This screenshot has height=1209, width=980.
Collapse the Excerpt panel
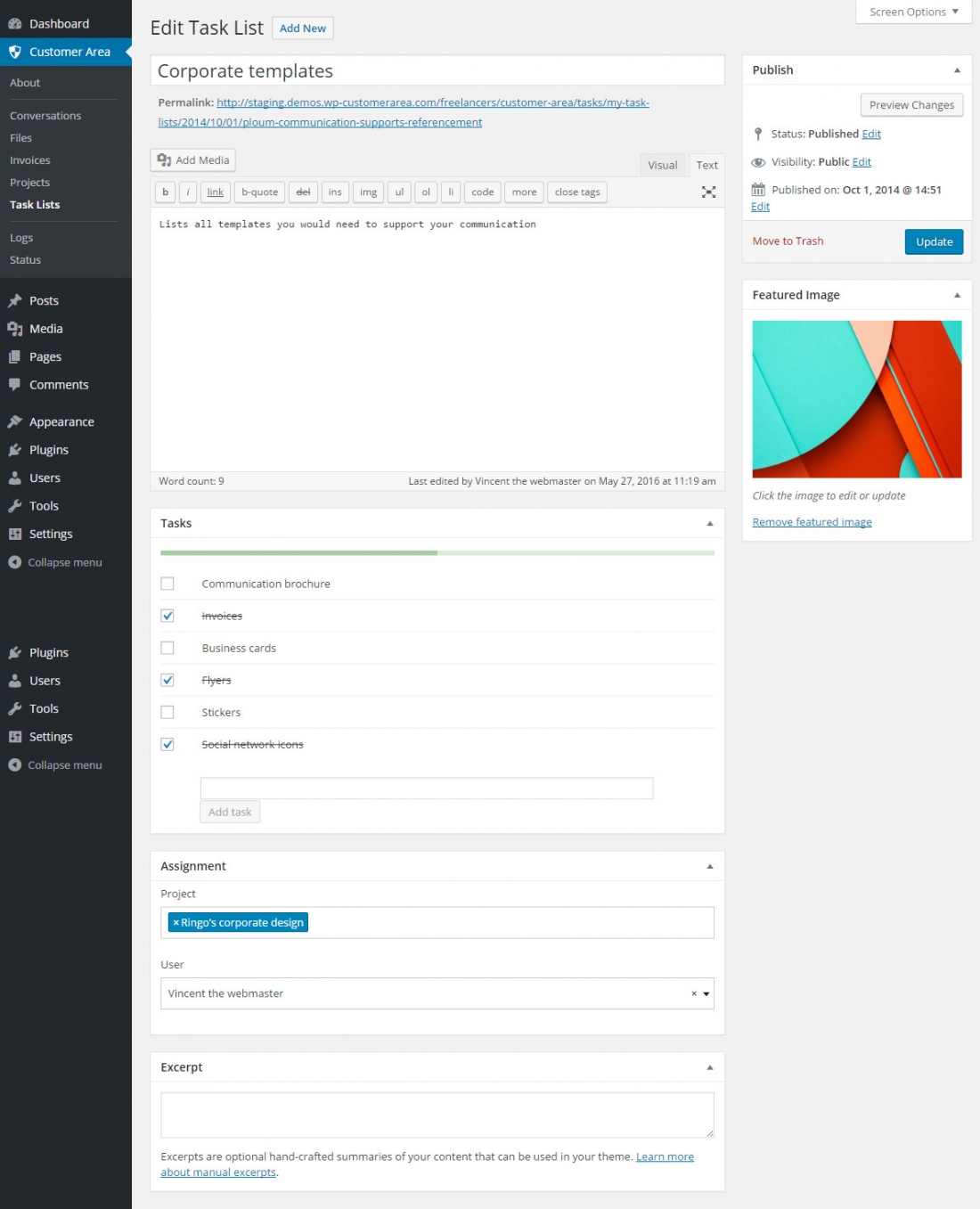click(710, 1066)
